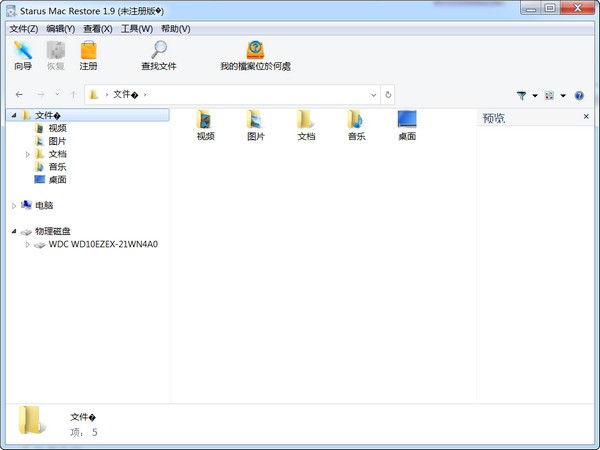Open 查找文件 search with magnifier icon
The height and width of the screenshot is (450, 600).
(x=159, y=56)
